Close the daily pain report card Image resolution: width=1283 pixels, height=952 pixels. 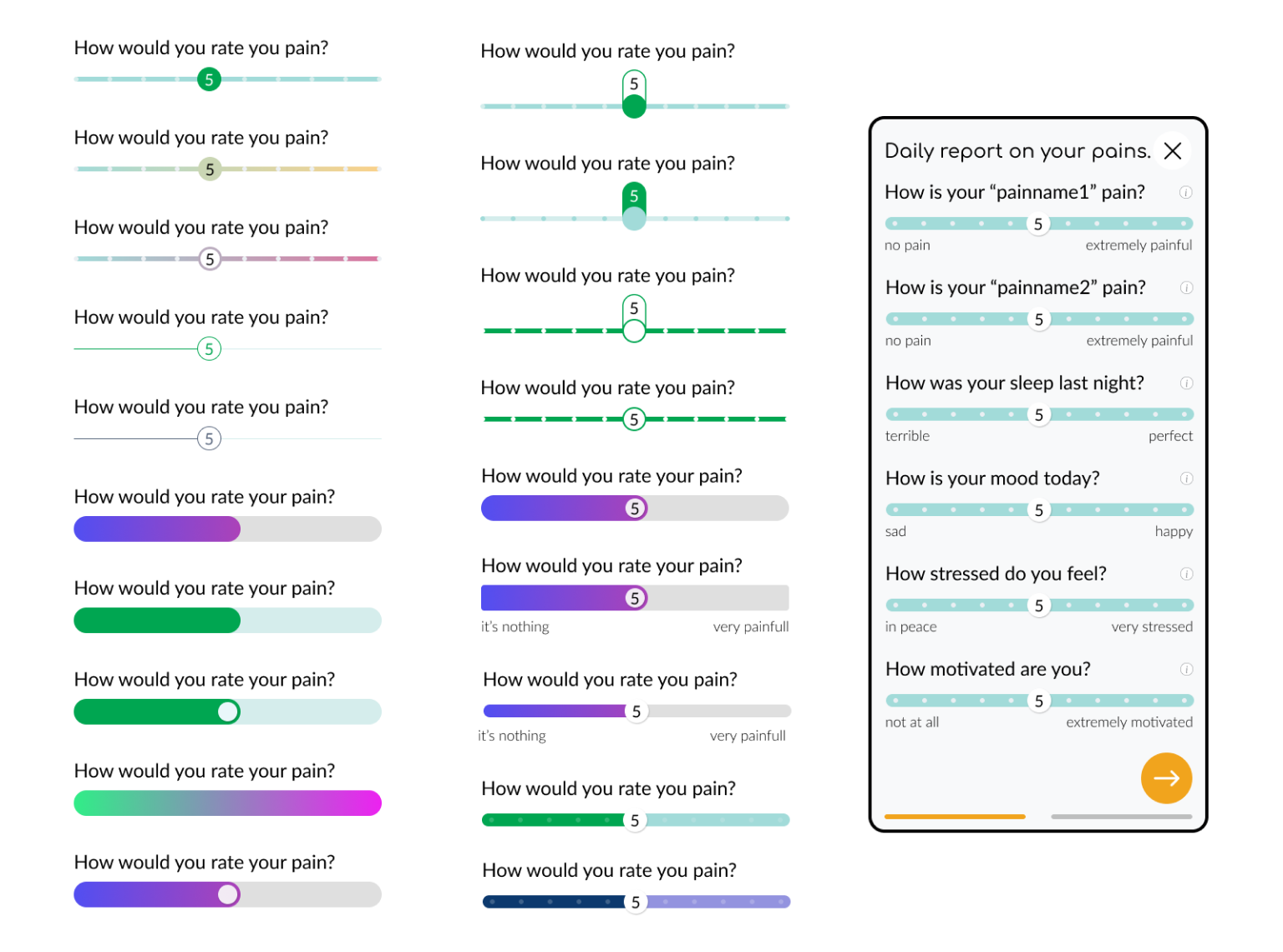(1173, 151)
